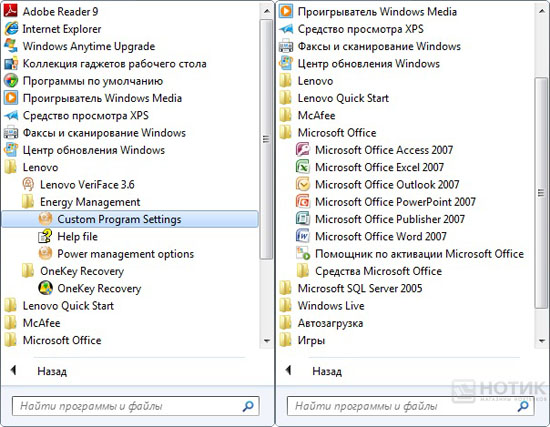550x427 pixels.
Task: Click the Windows Anytime Upgrade icon
Action: click(x=11, y=46)
